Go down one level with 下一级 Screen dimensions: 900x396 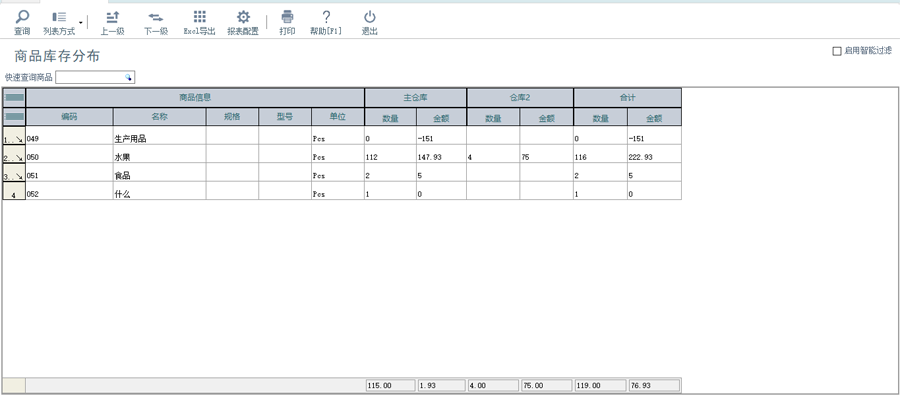156,17
